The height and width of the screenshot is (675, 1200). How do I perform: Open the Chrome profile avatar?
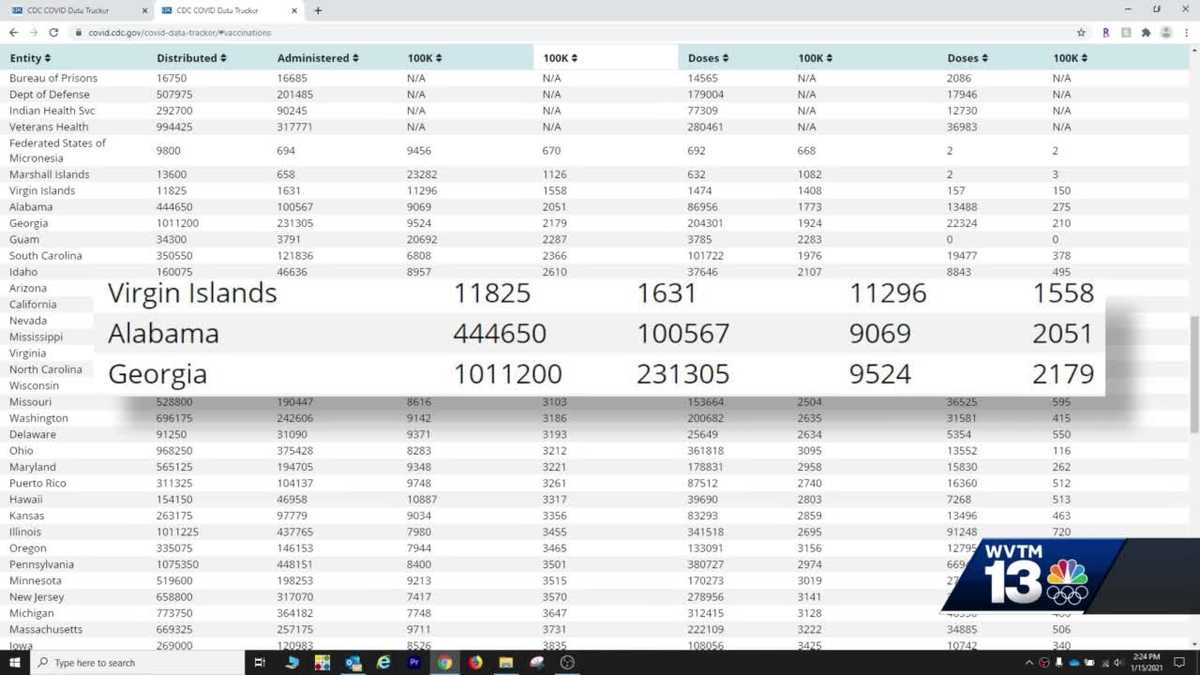(1166, 32)
